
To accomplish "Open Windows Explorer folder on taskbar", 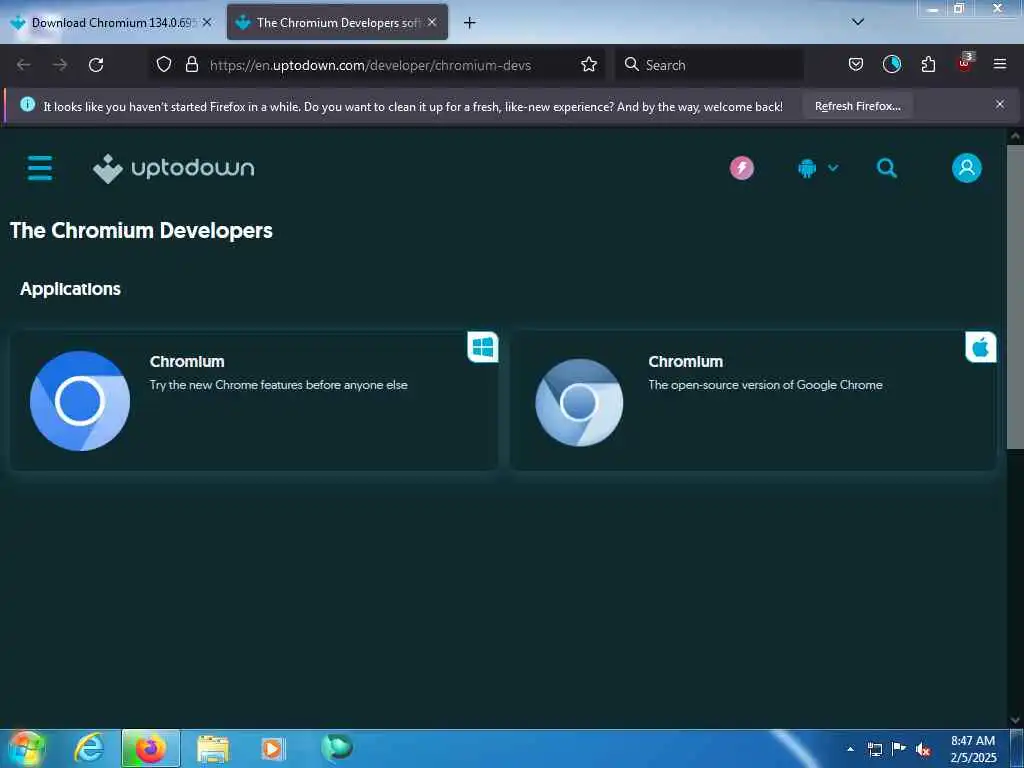I will 213,748.
